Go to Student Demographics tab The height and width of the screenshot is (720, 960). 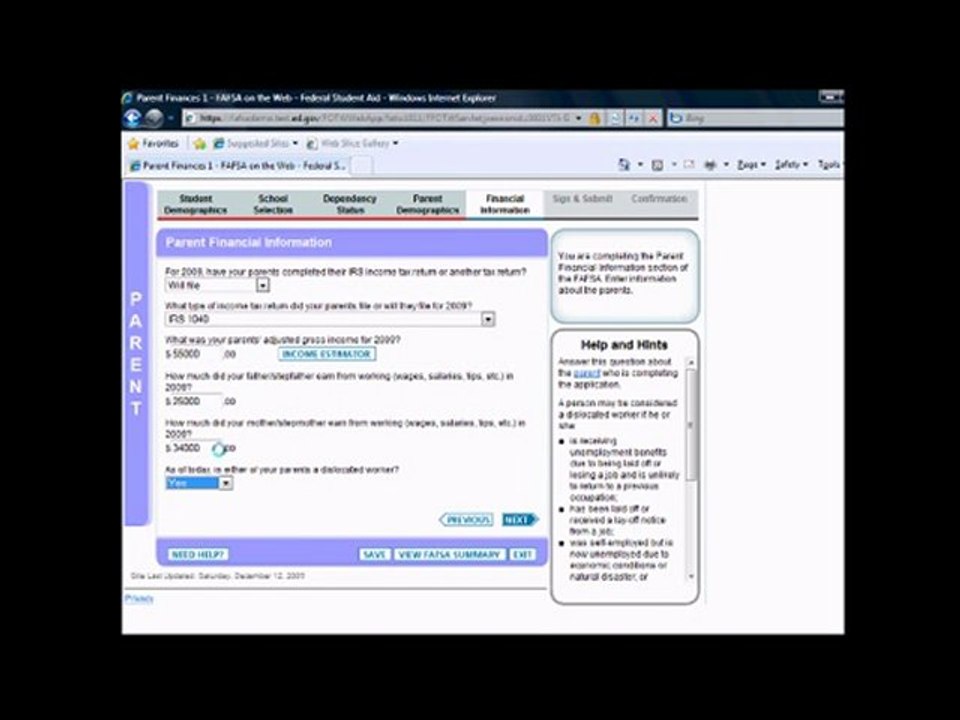click(195, 204)
